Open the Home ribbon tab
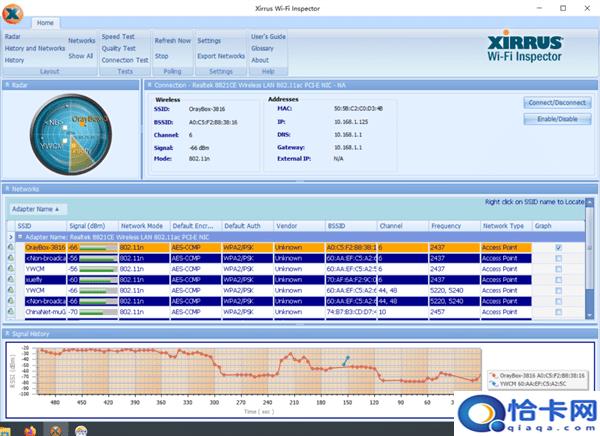Viewport: 600px width, 436px height. pos(46,22)
